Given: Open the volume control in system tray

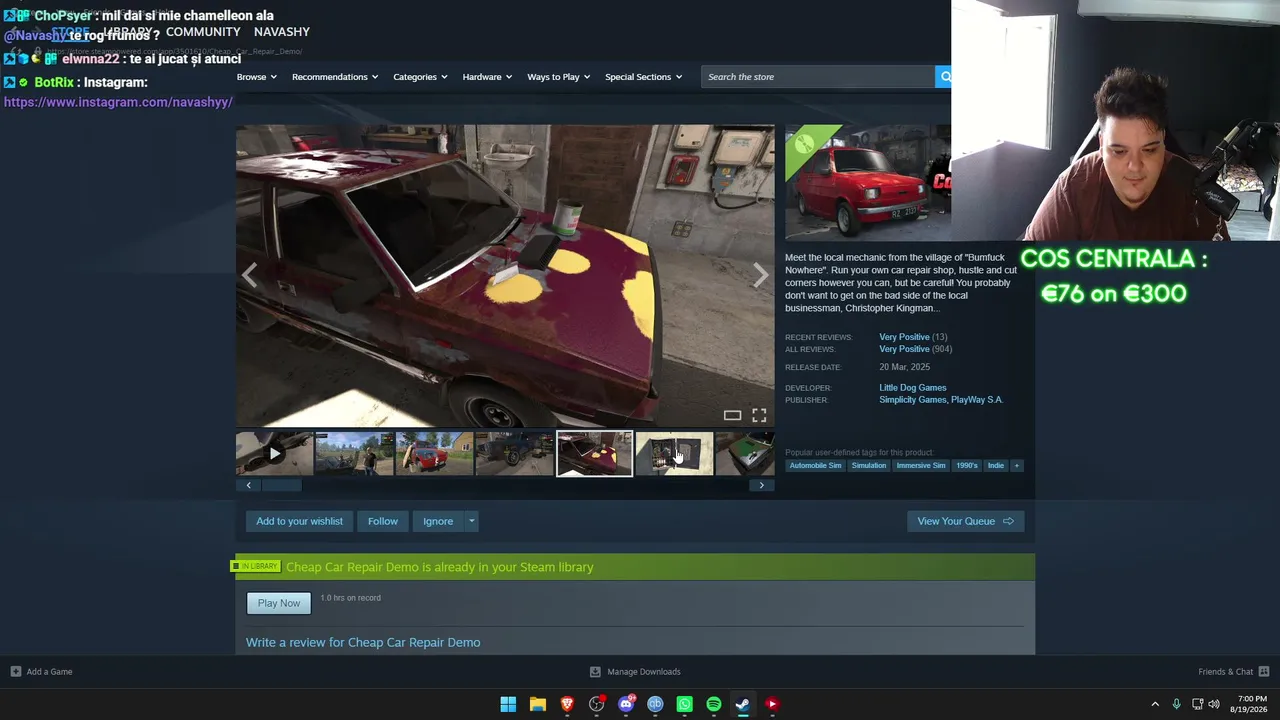Looking at the screenshot, I should 1214,704.
